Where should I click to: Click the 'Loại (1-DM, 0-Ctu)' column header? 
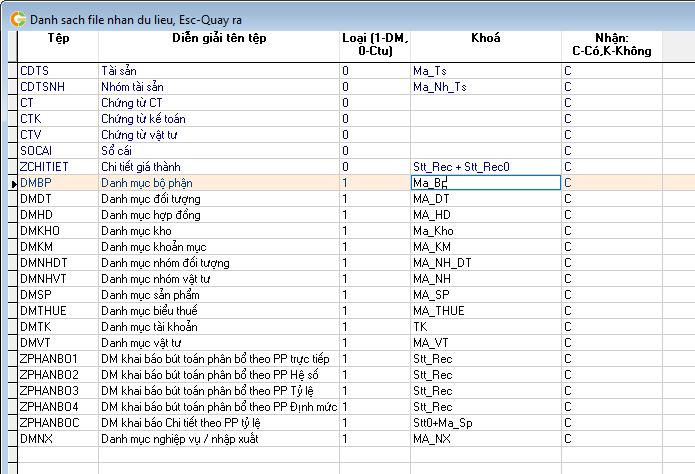(x=375, y=46)
